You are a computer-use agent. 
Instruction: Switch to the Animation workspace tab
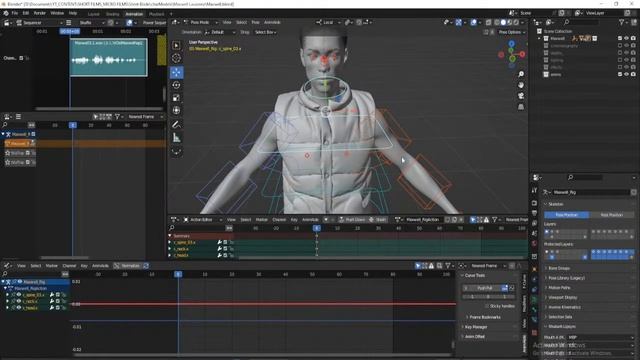coord(134,14)
